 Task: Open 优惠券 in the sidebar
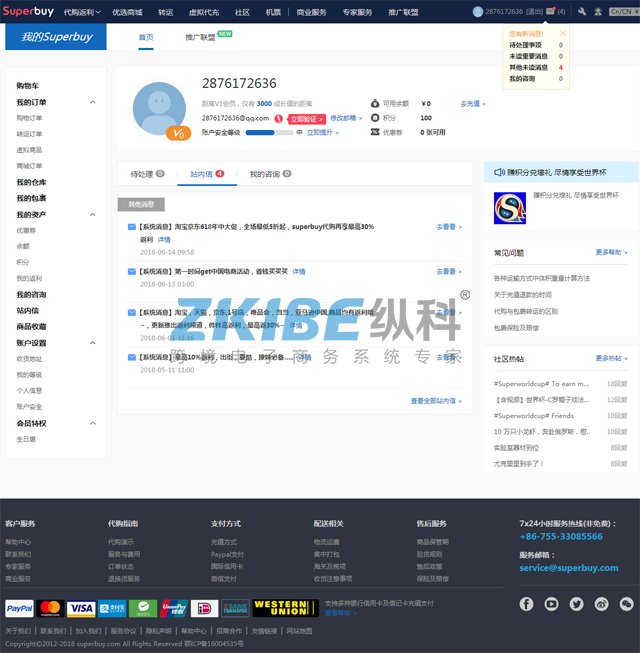point(26,231)
